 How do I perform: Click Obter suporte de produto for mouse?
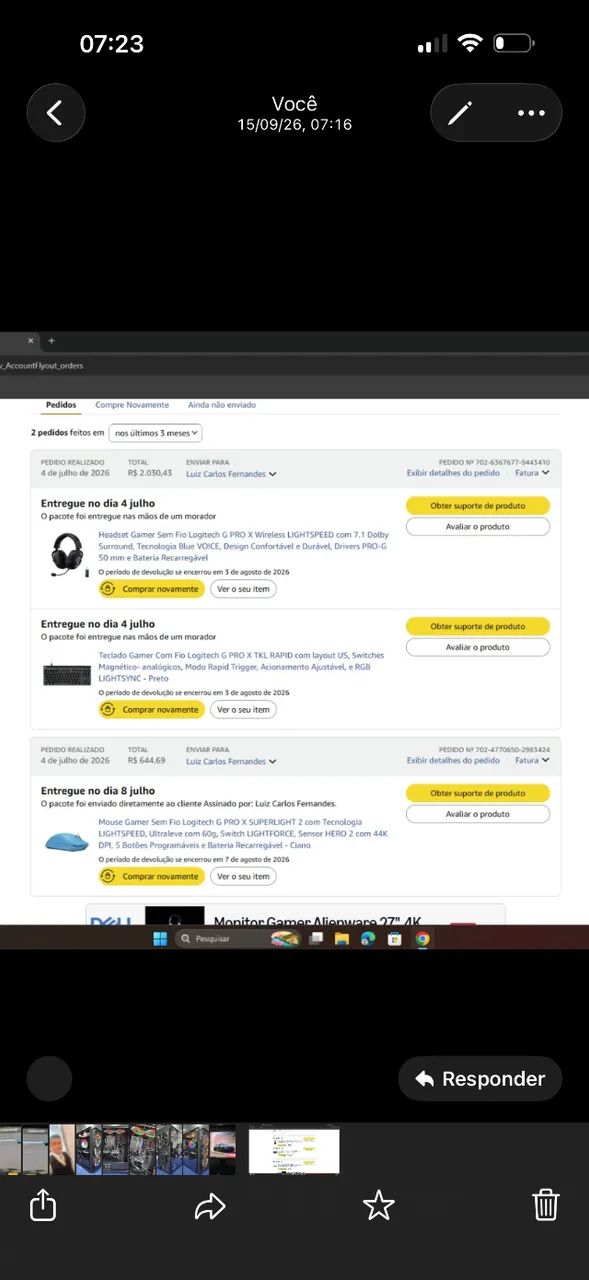[478, 793]
